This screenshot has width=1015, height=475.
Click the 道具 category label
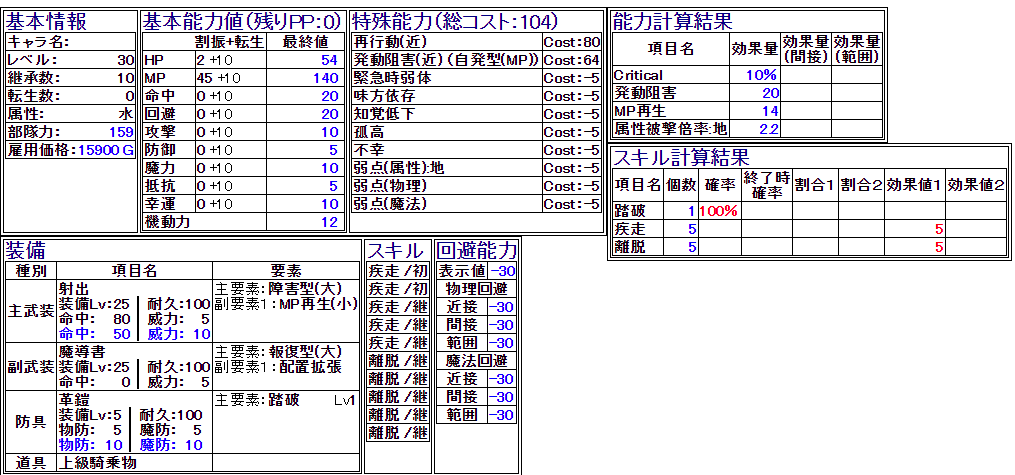coord(30,463)
